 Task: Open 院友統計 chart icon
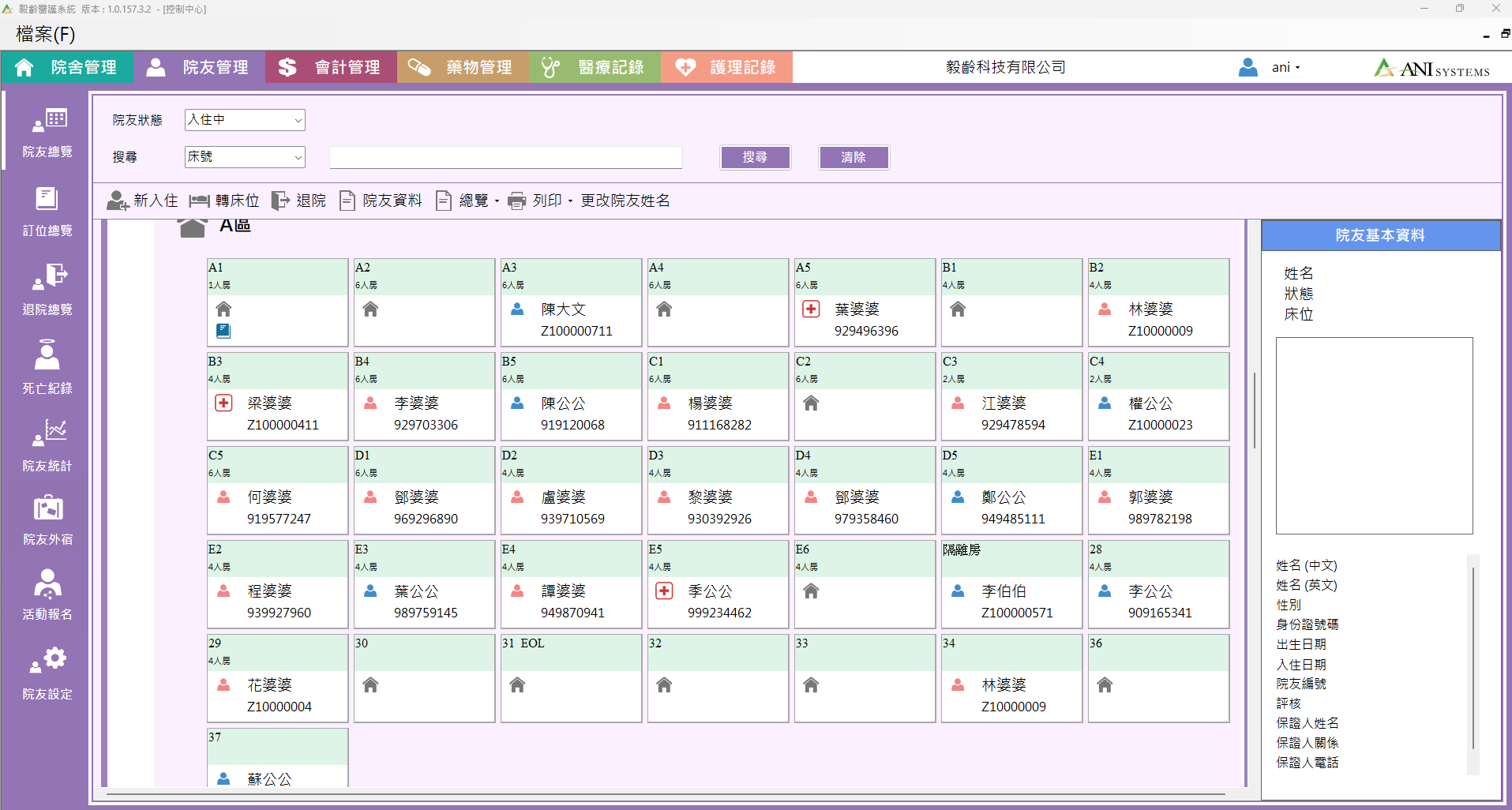pos(47,445)
